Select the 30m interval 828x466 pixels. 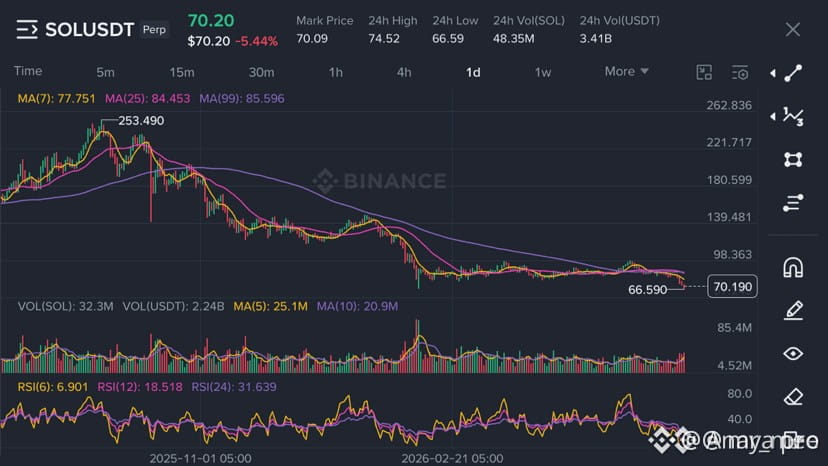(261, 72)
